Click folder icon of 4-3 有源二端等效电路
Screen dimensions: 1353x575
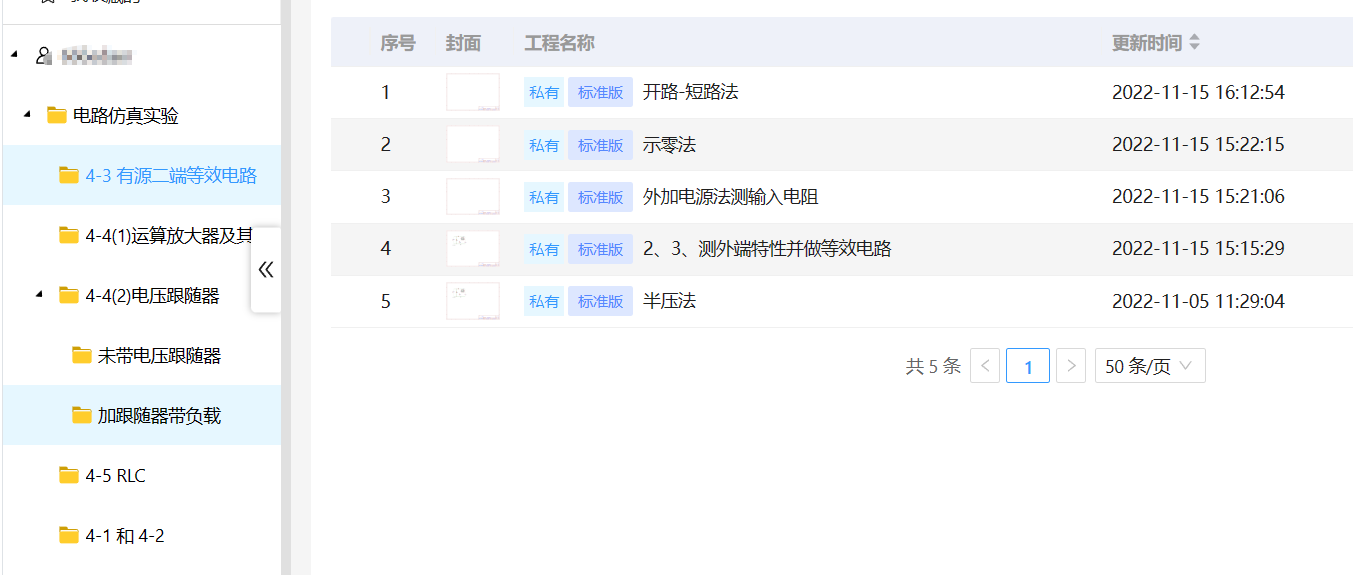pyautogui.click(x=69, y=176)
